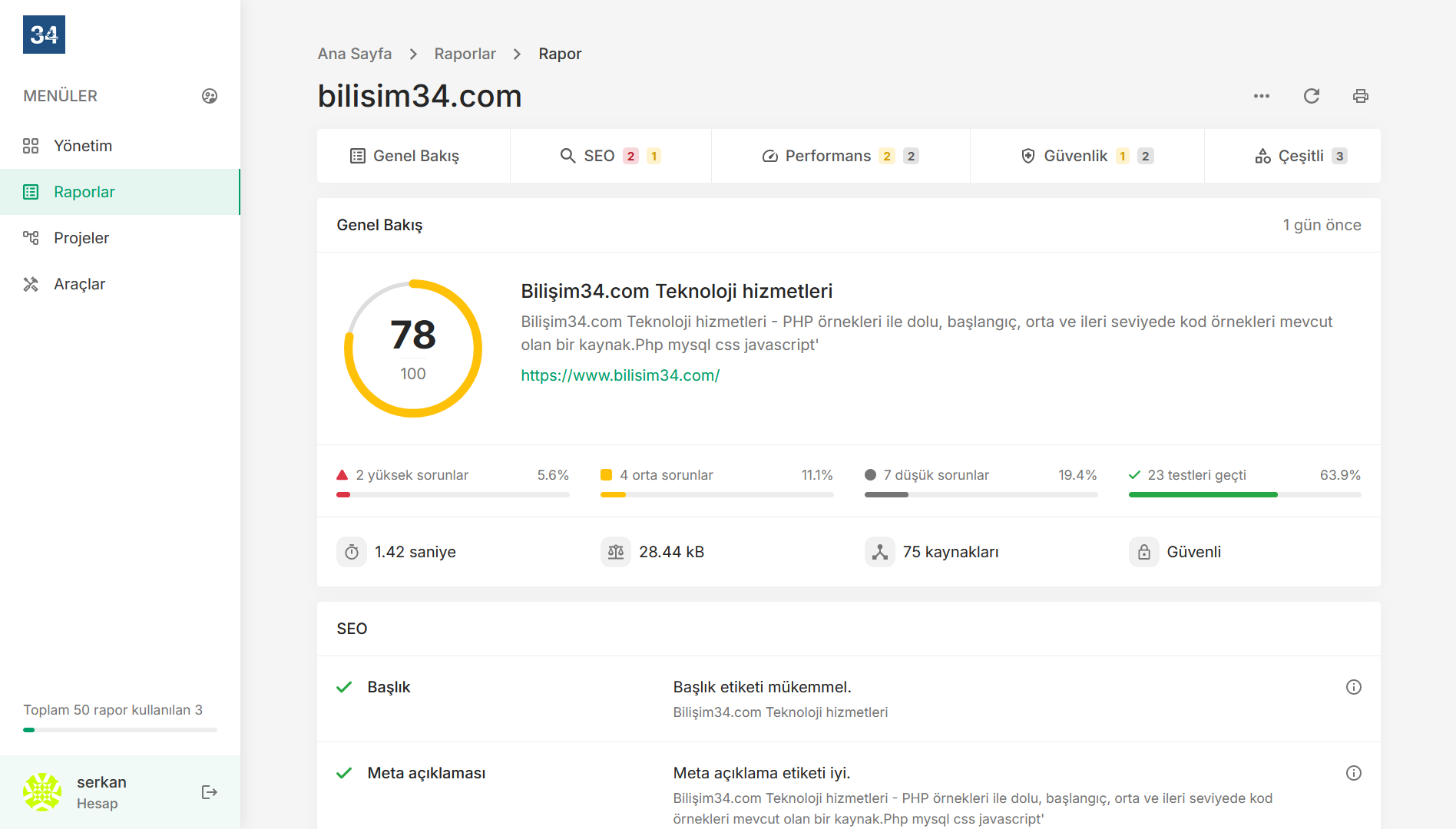Image resolution: width=1456 pixels, height=829 pixels.
Task: Switch to Genel Bakış tab
Action: pyautogui.click(x=414, y=156)
